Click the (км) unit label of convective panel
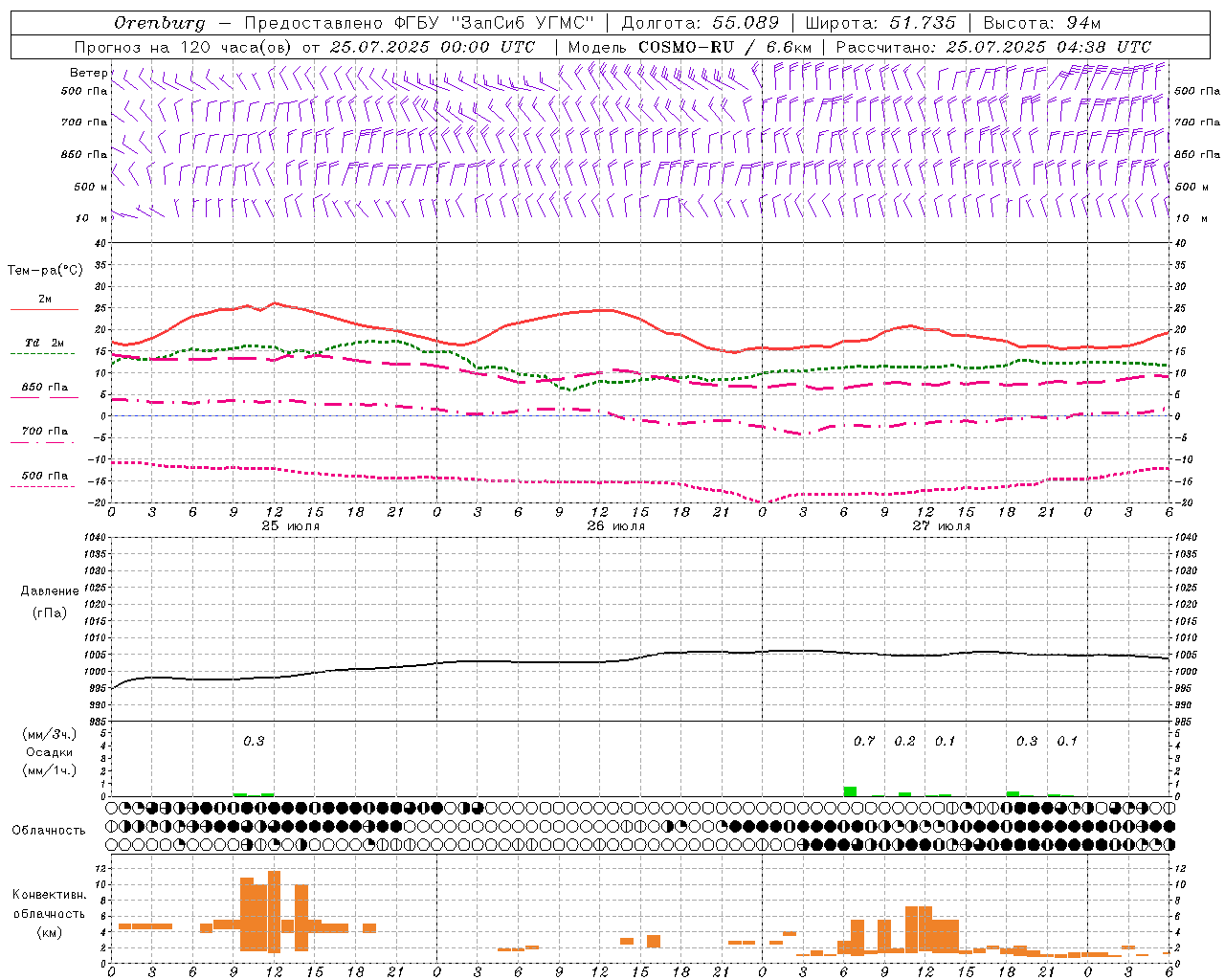Viewport: 1225px width, 980px height. click(49, 932)
